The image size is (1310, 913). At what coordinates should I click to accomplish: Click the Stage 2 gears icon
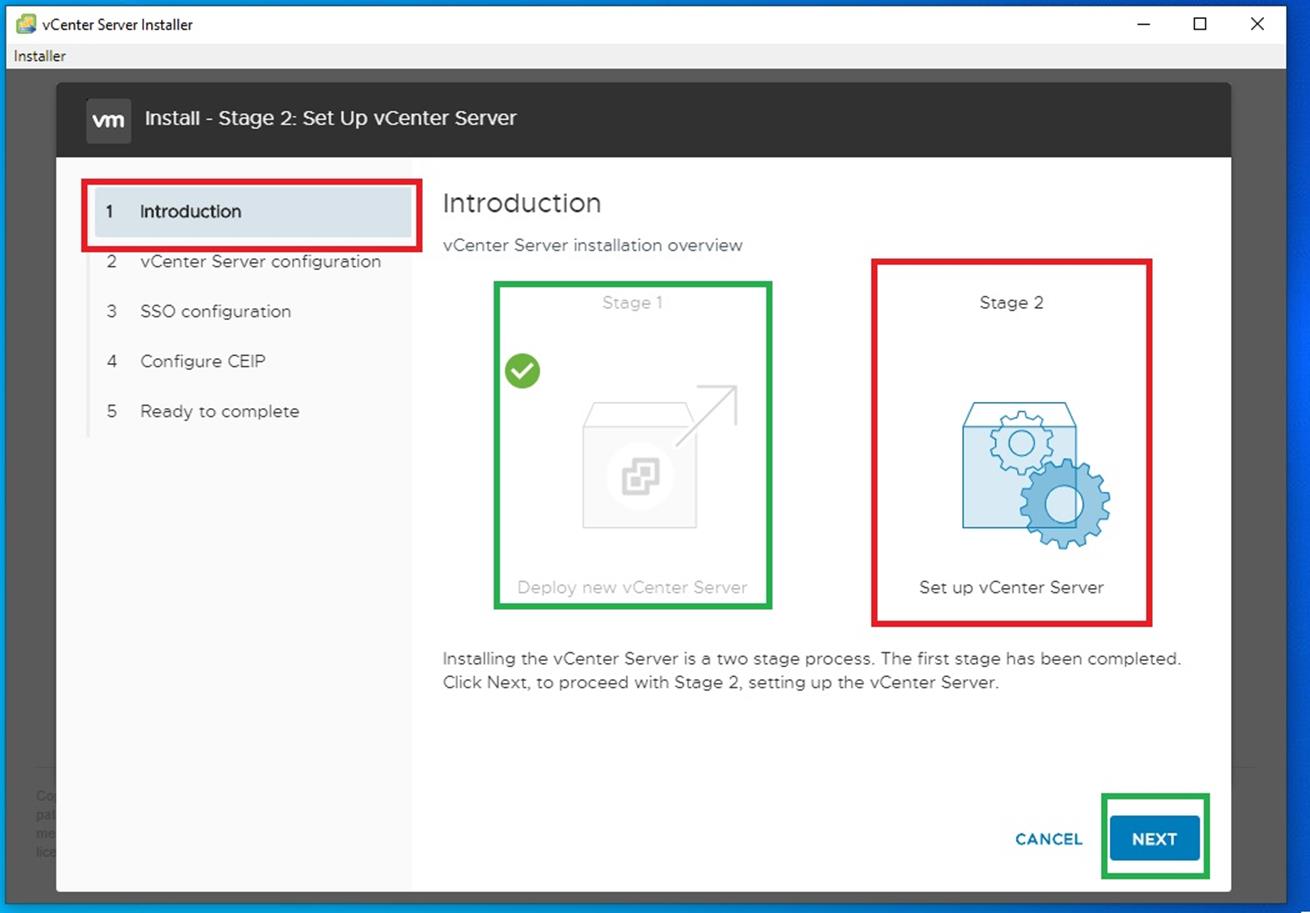point(1036,474)
